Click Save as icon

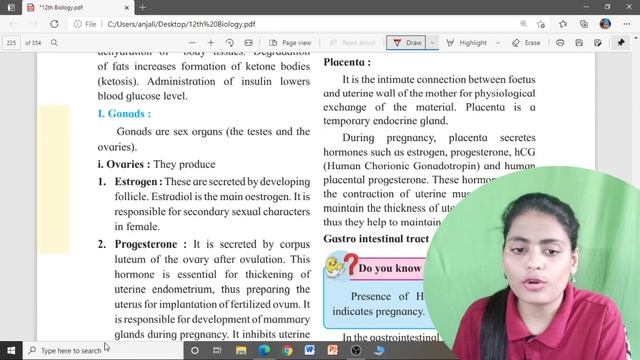598,42
